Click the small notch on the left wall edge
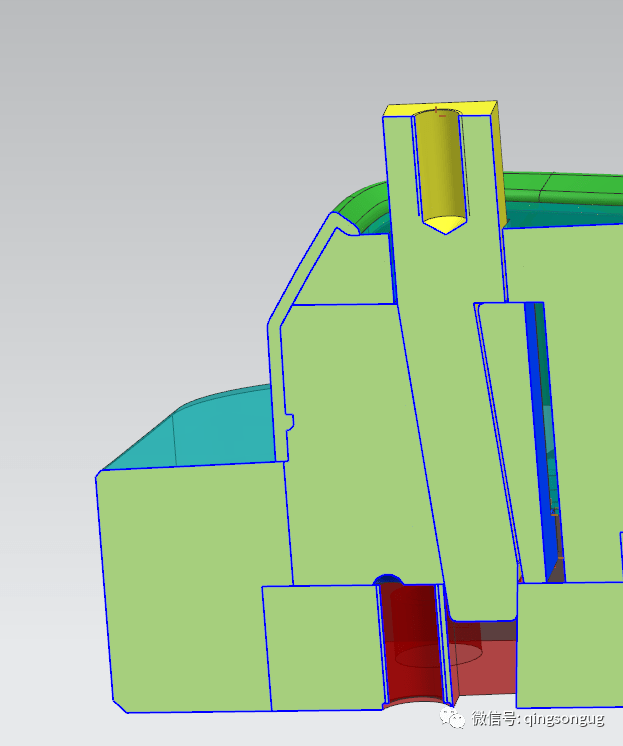The image size is (623, 746). tap(289, 422)
